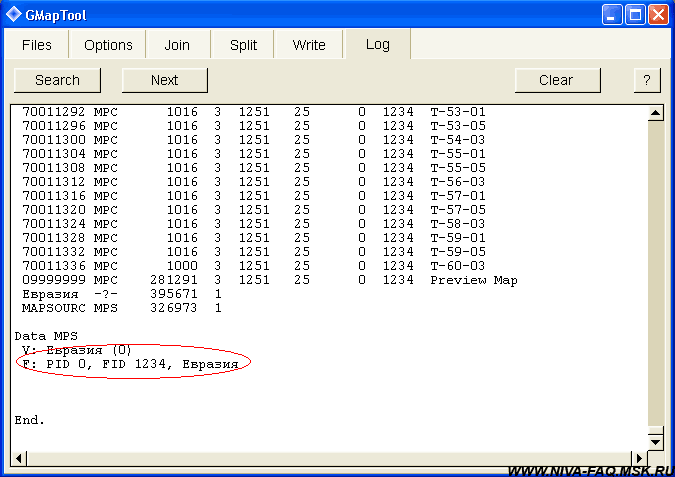
Task: Click the Next button
Action: [x=164, y=80]
